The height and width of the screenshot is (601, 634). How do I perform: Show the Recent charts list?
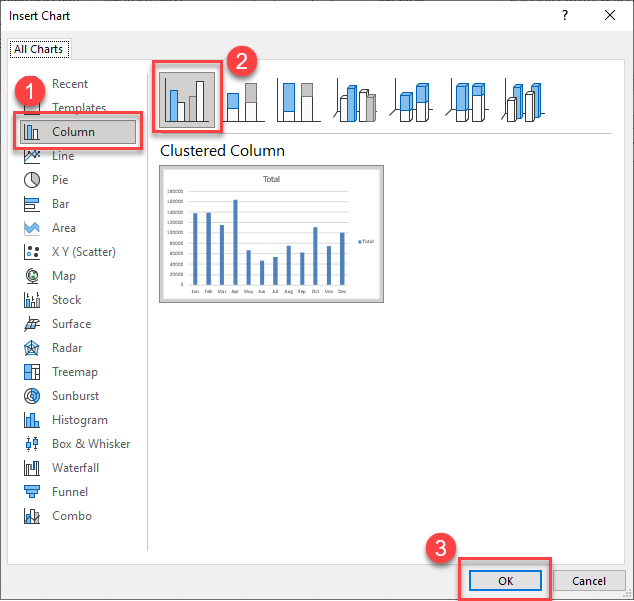coord(69,84)
